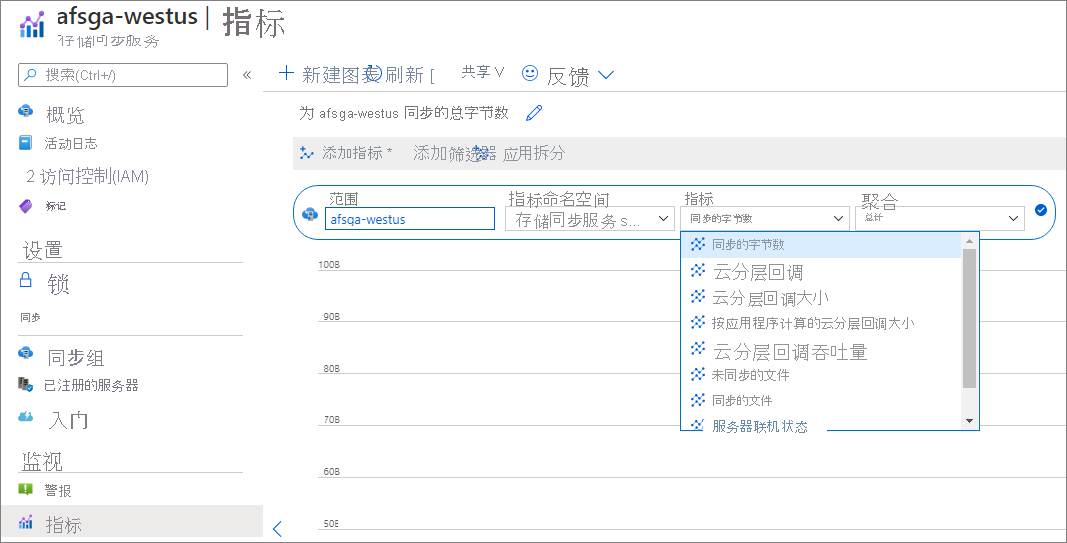Click the 同步组 cloud icon
The width and height of the screenshot is (1067, 543).
pos(26,352)
